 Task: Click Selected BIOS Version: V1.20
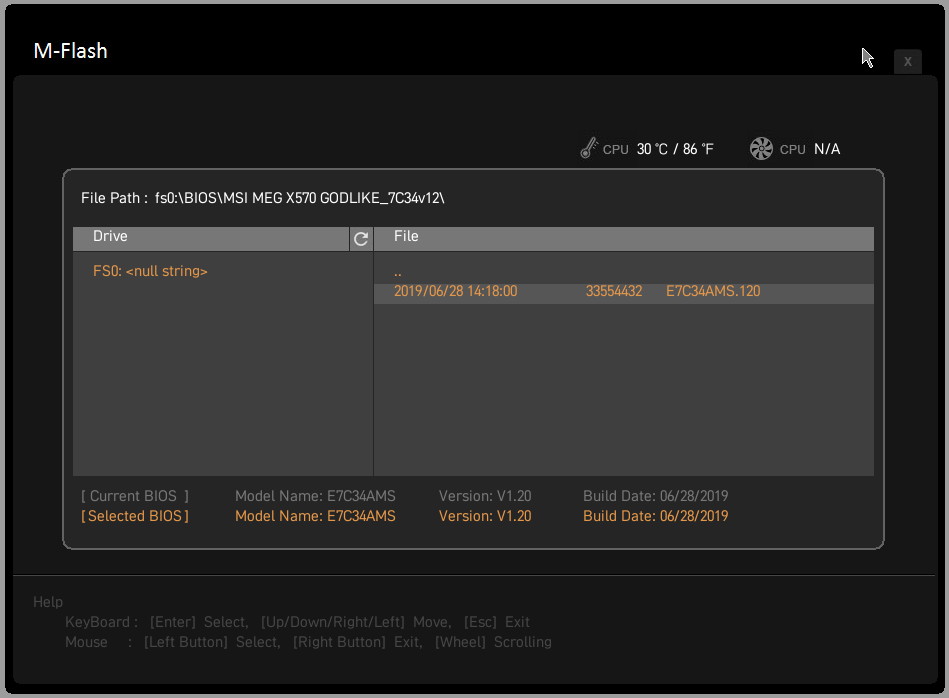485,516
